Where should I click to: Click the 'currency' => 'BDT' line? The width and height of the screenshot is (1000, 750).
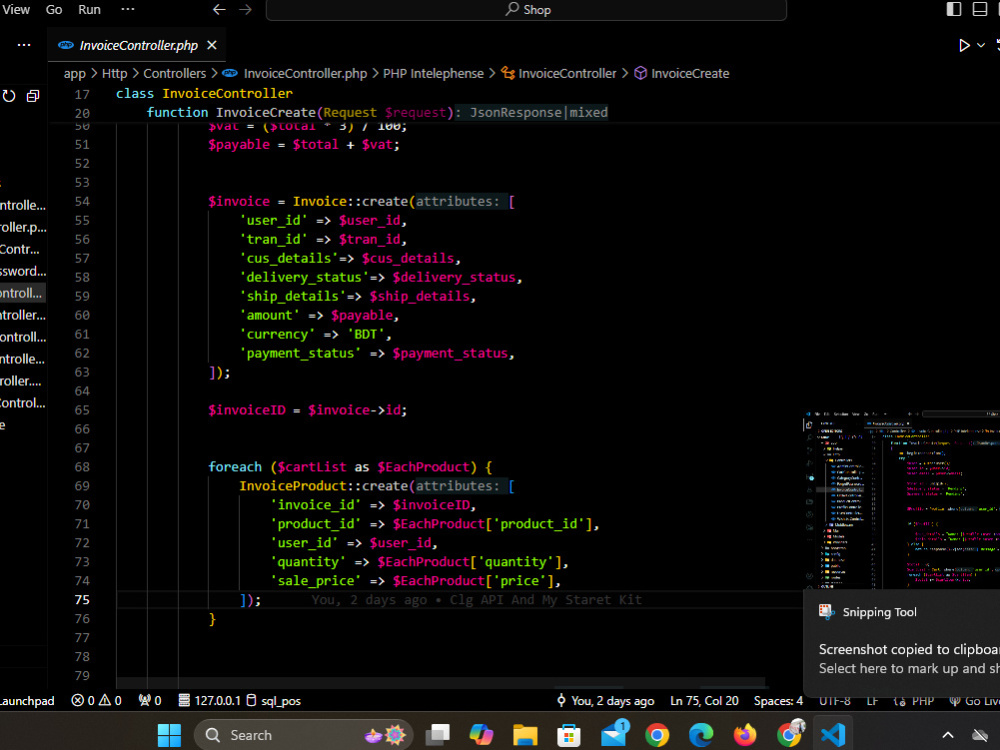coord(315,334)
